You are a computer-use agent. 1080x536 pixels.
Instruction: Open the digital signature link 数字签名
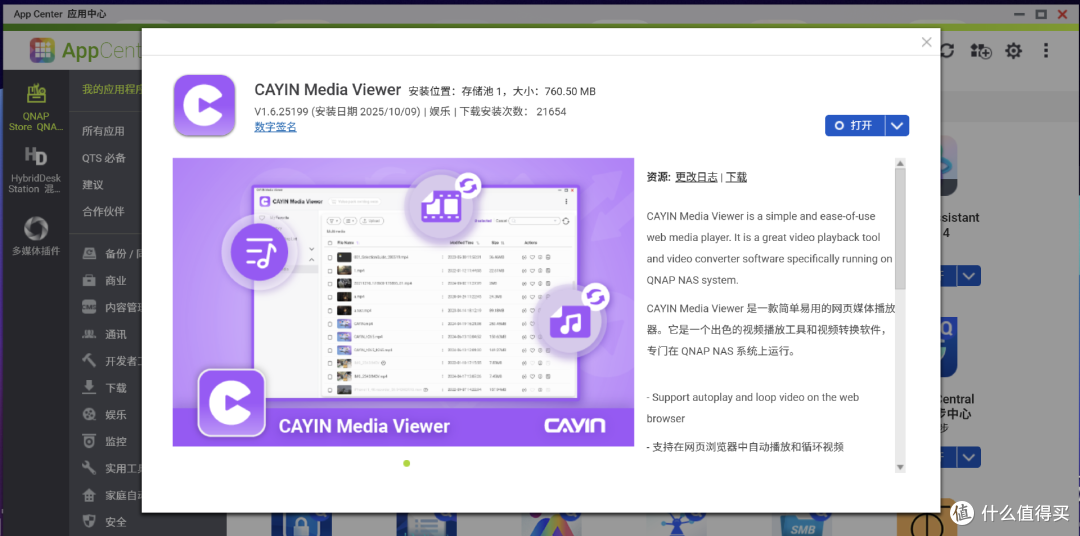click(x=276, y=127)
